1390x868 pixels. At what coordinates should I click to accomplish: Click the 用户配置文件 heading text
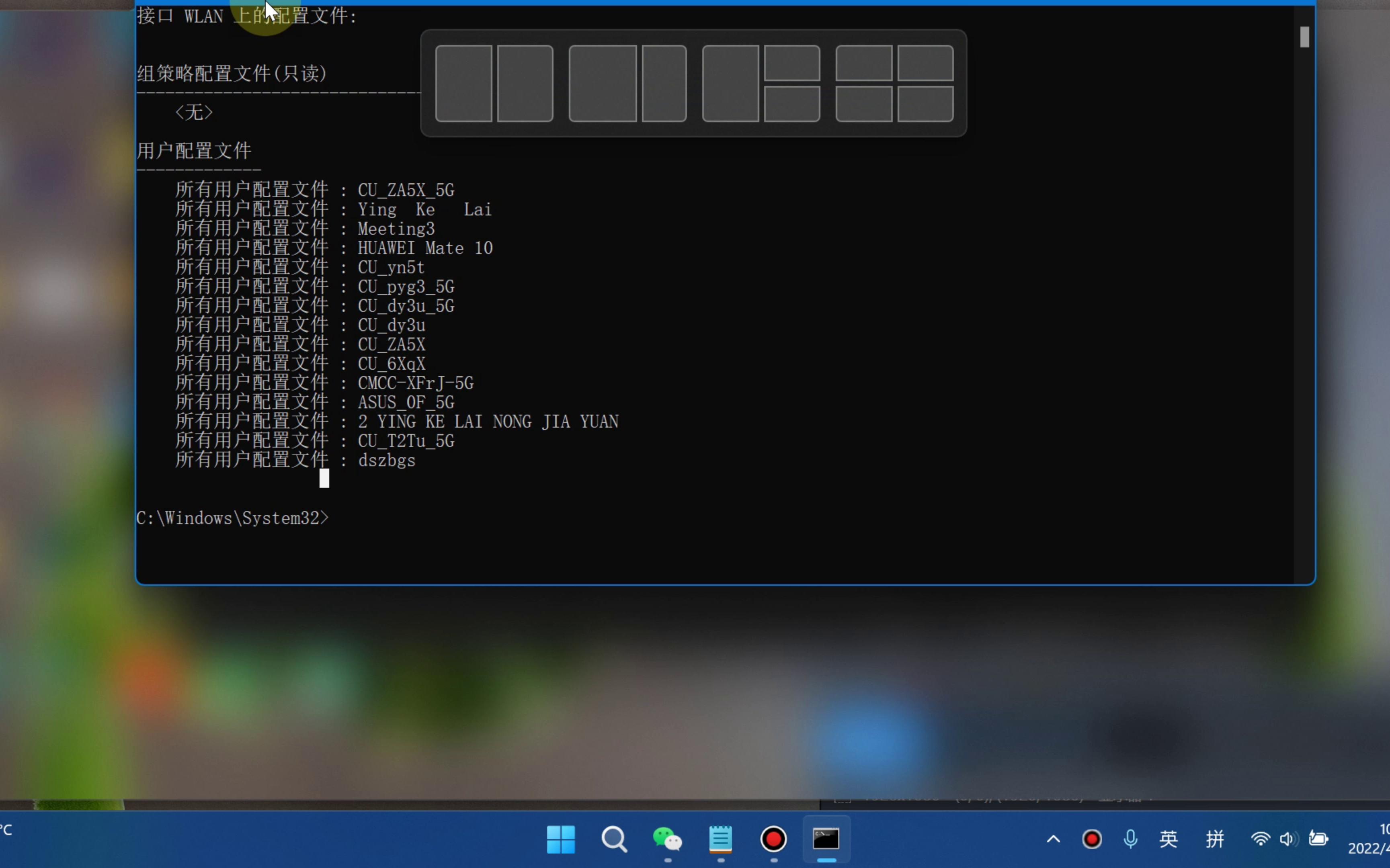pos(194,151)
